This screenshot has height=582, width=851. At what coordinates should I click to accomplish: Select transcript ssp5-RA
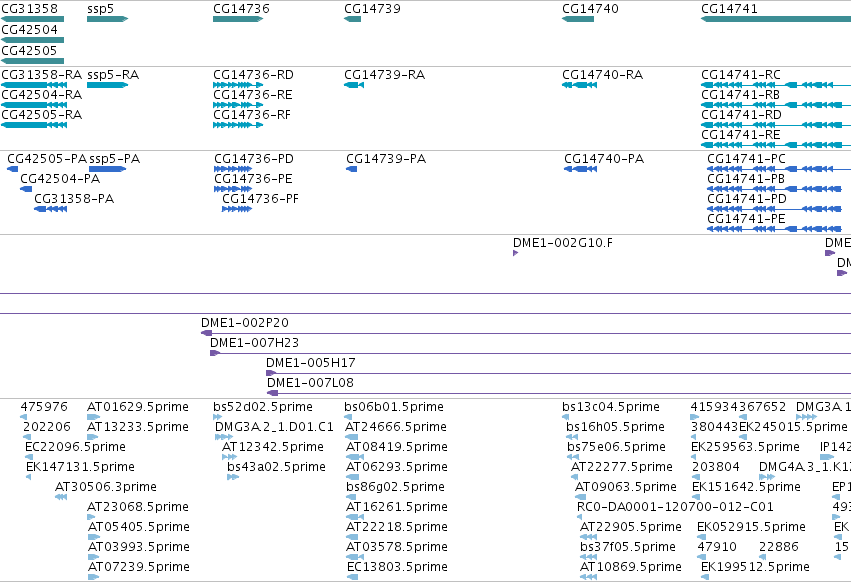pyautogui.click(x=107, y=85)
